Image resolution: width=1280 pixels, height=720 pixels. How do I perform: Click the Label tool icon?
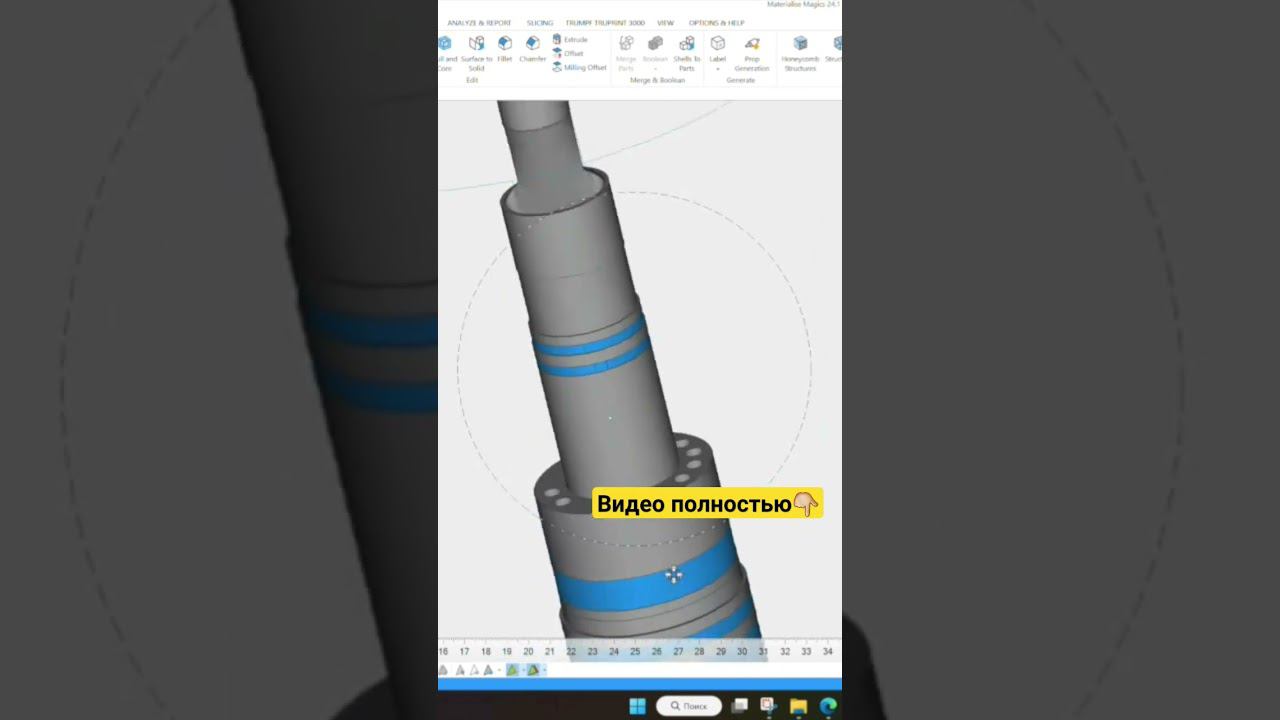click(717, 43)
